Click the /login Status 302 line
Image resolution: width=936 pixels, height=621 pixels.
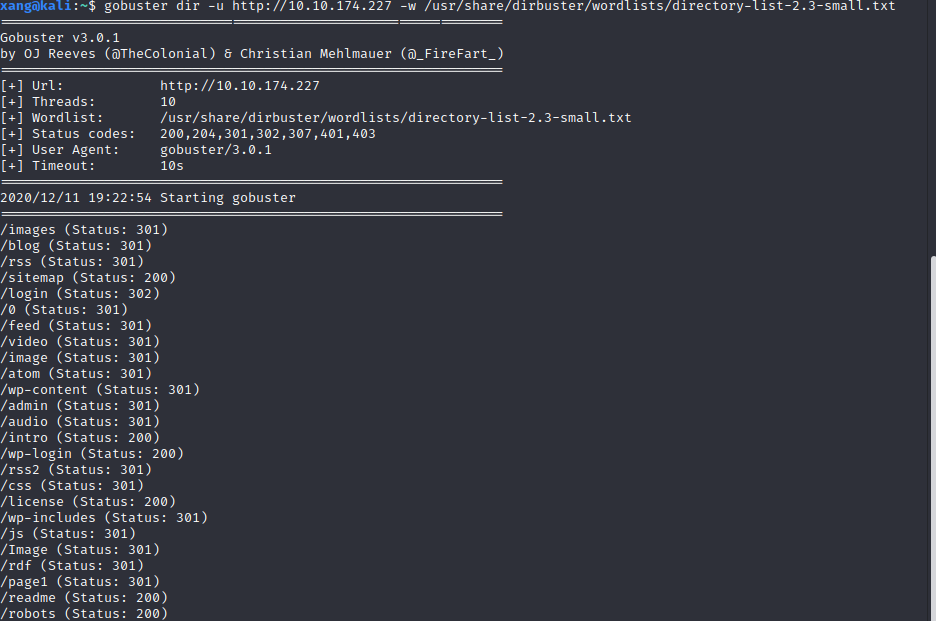[x=80, y=294]
